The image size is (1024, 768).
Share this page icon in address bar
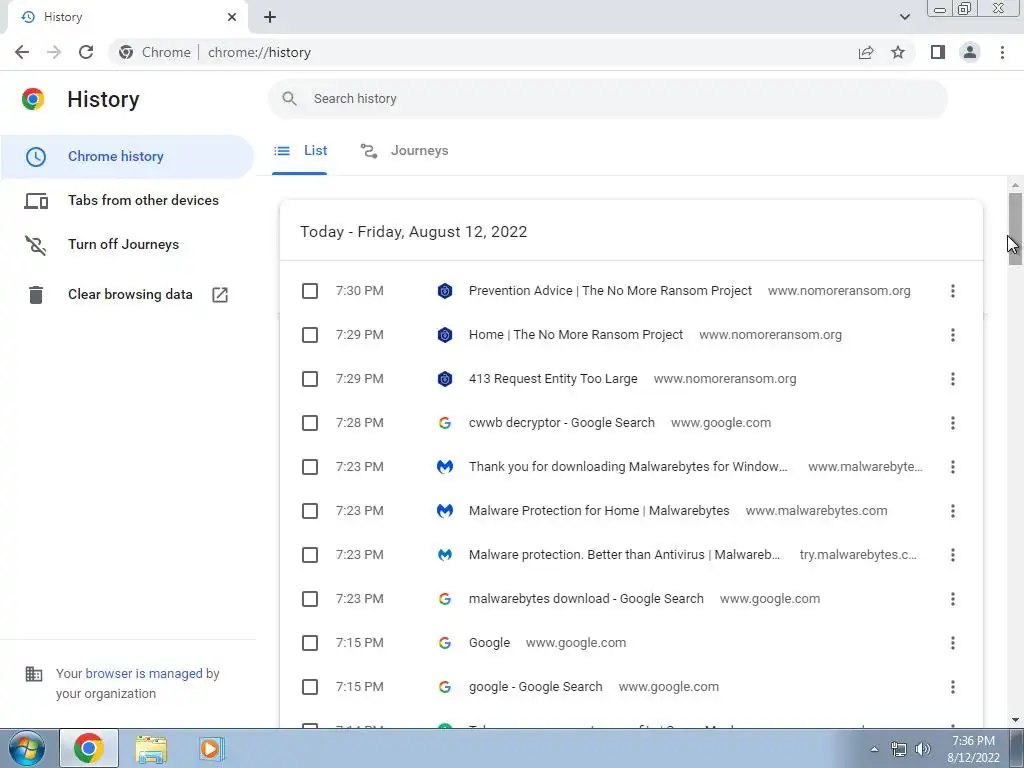point(866,52)
